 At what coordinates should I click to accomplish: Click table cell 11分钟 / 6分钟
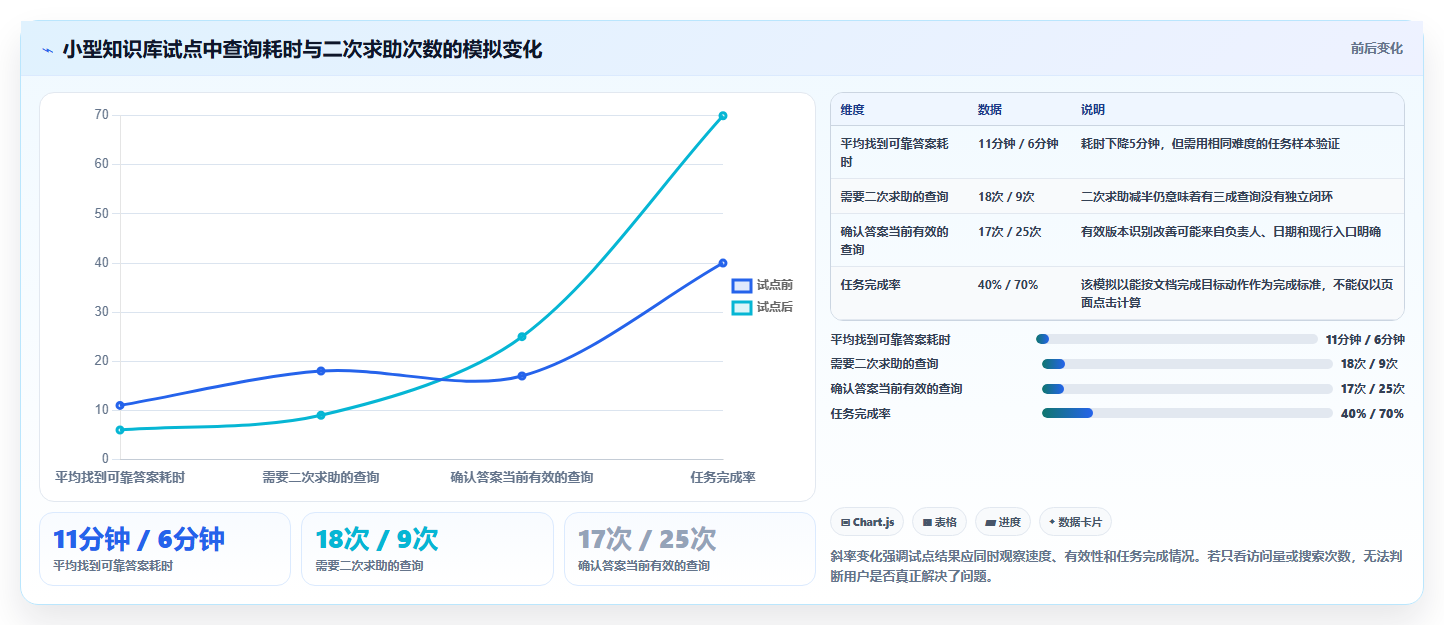click(1018, 144)
